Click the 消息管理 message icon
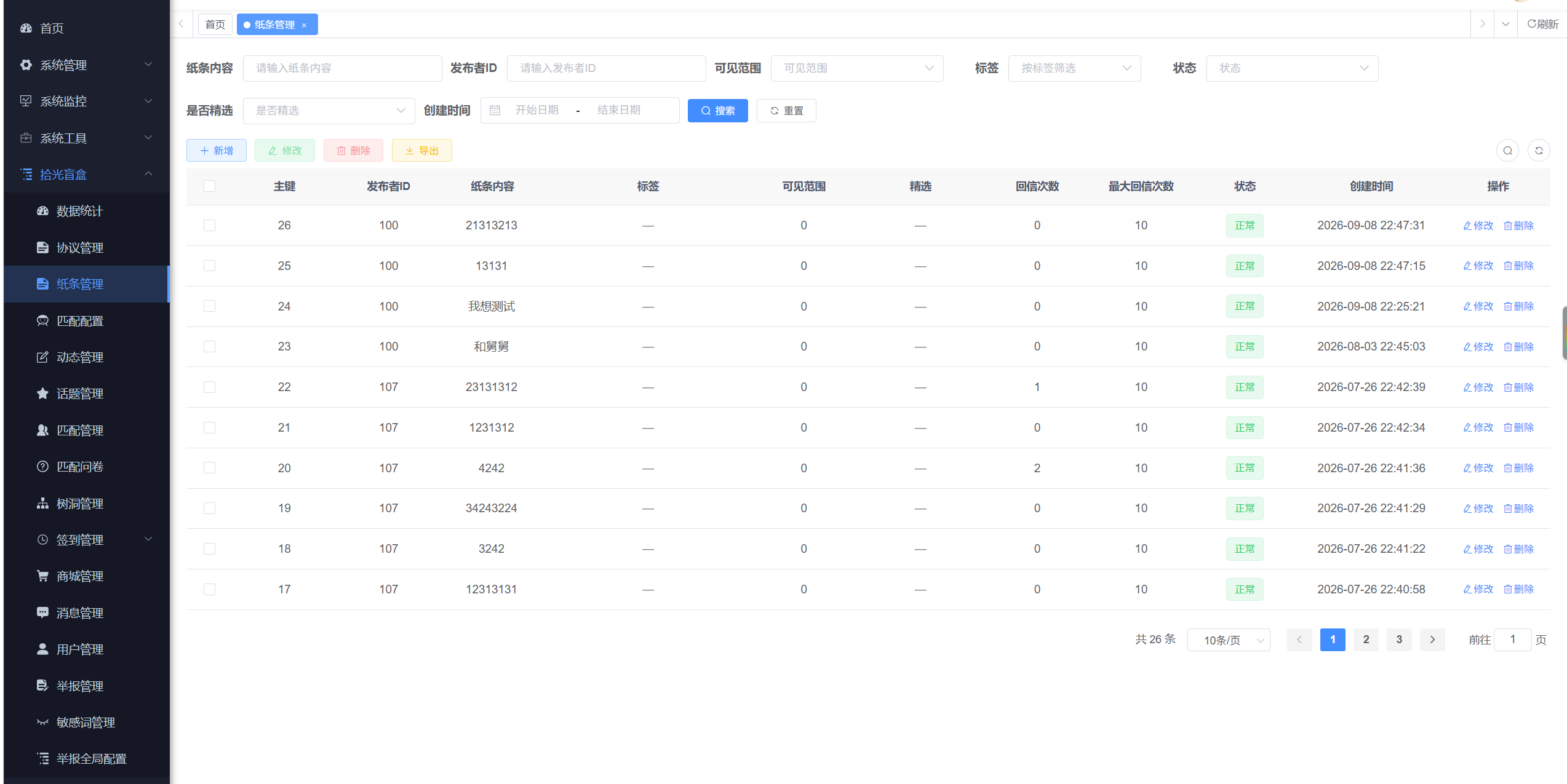 pos(42,612)
